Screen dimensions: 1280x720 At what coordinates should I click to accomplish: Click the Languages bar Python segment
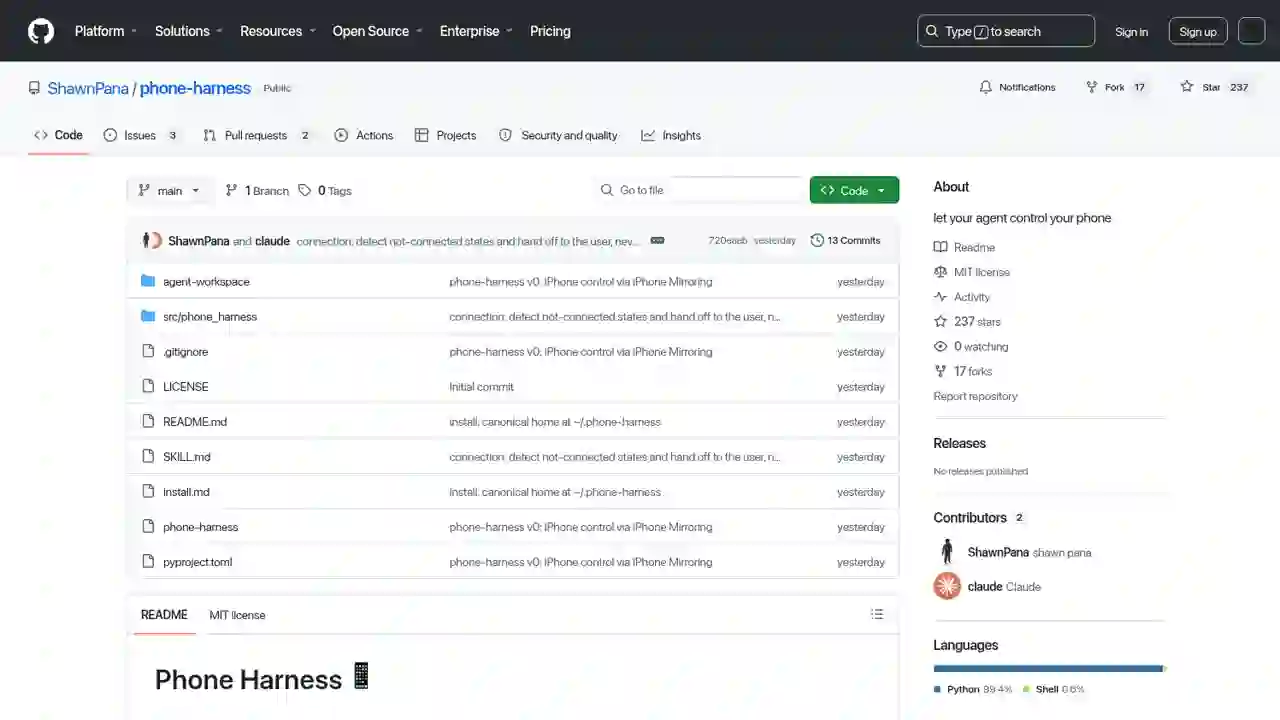(1048, 668)
